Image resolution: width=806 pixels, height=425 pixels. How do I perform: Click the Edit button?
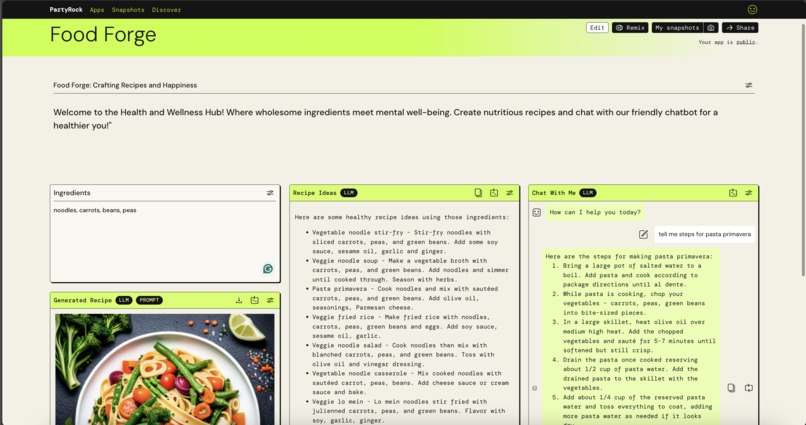[x=597, y=28]
